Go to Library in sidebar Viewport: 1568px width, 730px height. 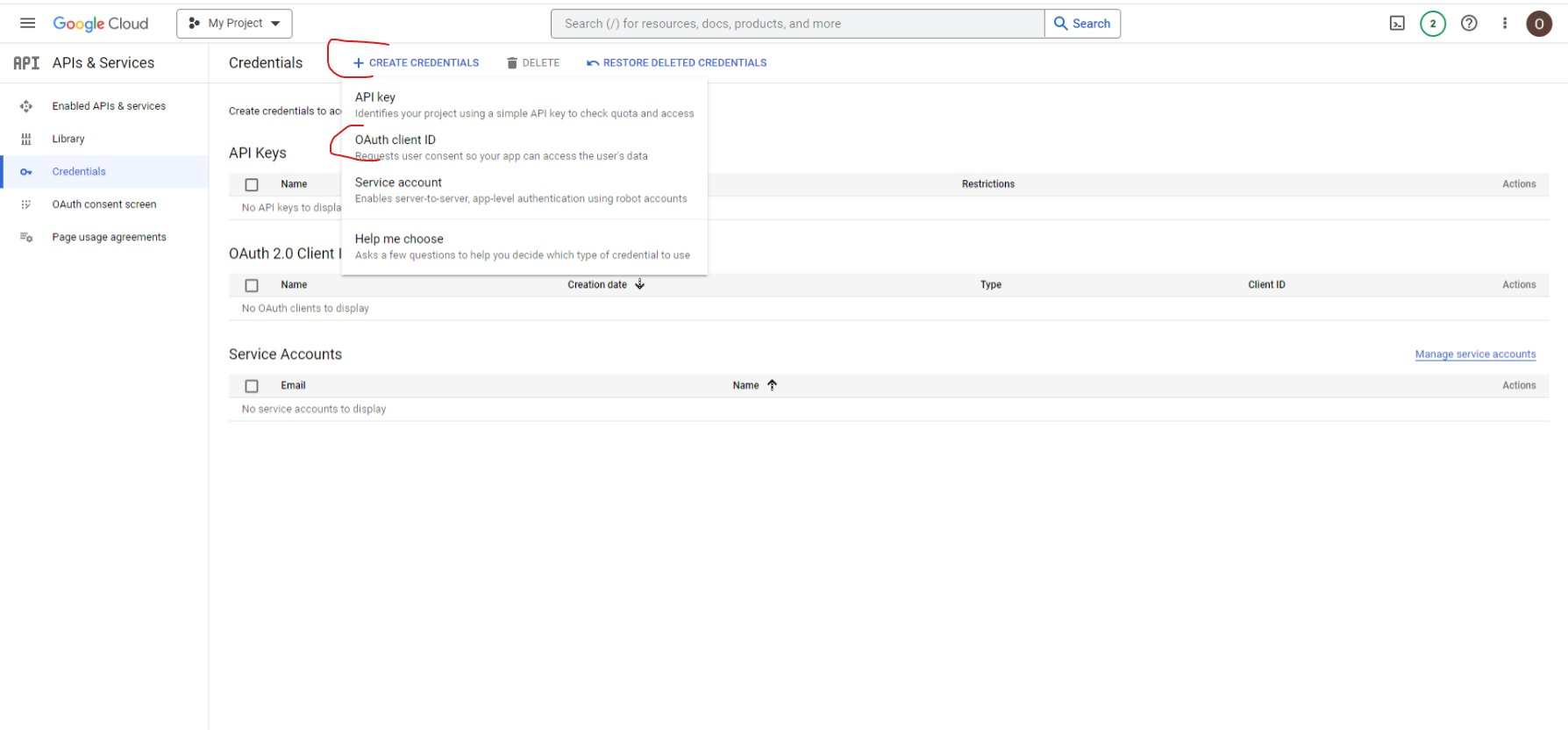coord(68,139)
